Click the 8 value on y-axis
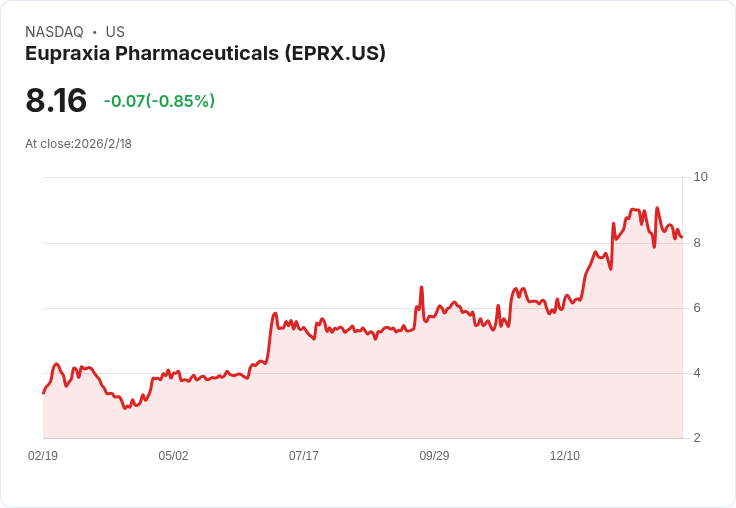The height and width of the screenshot is (508, 736). point(697,243)
